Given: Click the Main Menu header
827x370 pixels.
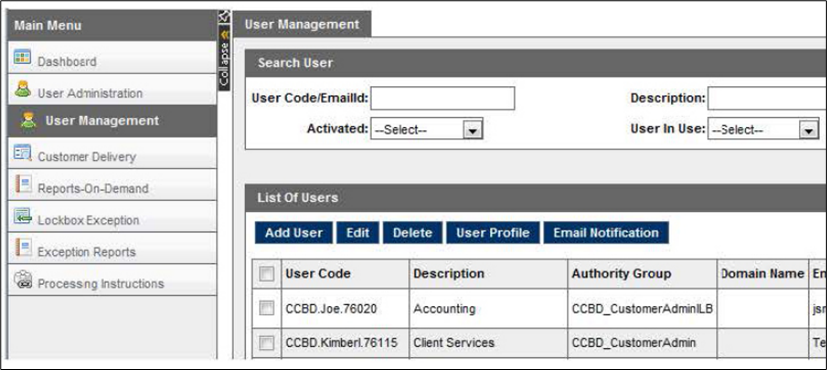Looking at the screenshot, I should pyautogui.click(x=112, y=25).
